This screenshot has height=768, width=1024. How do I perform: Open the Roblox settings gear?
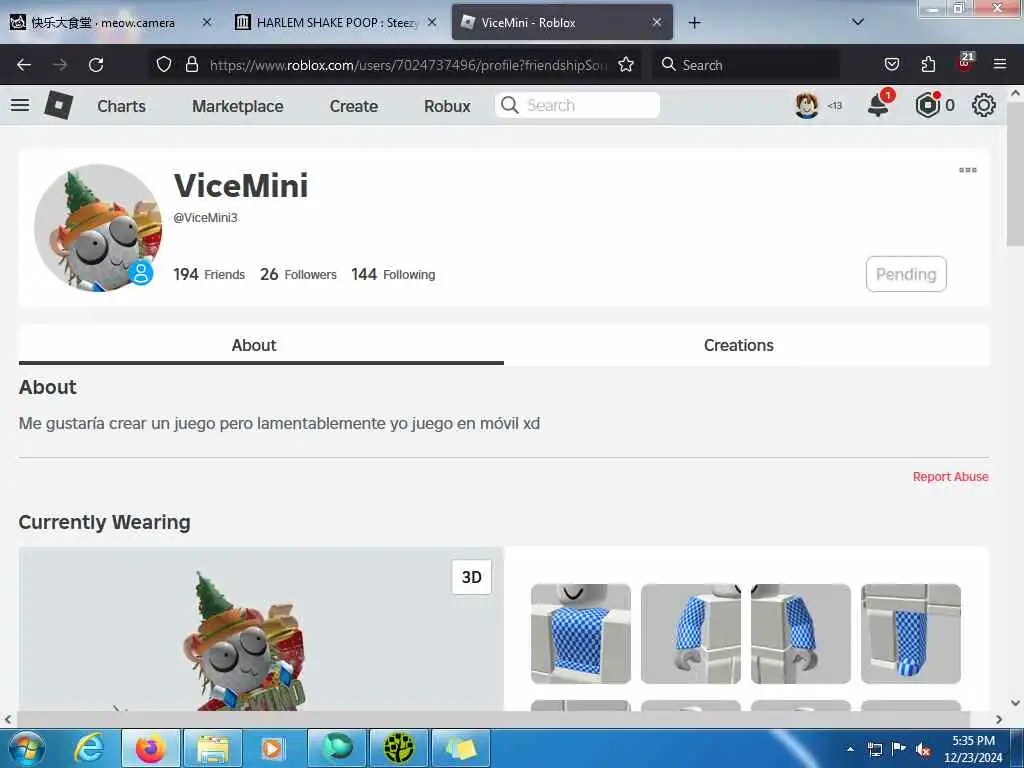[984, 105]
